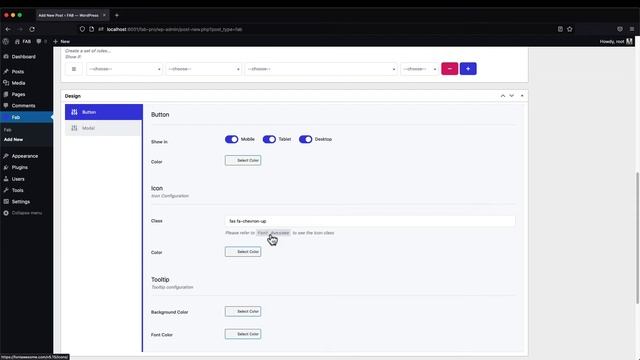Image resolution: width=640 pixels, height=360 pixels.
Task: Open a new browser tab with plus
Action: (117, 15)
